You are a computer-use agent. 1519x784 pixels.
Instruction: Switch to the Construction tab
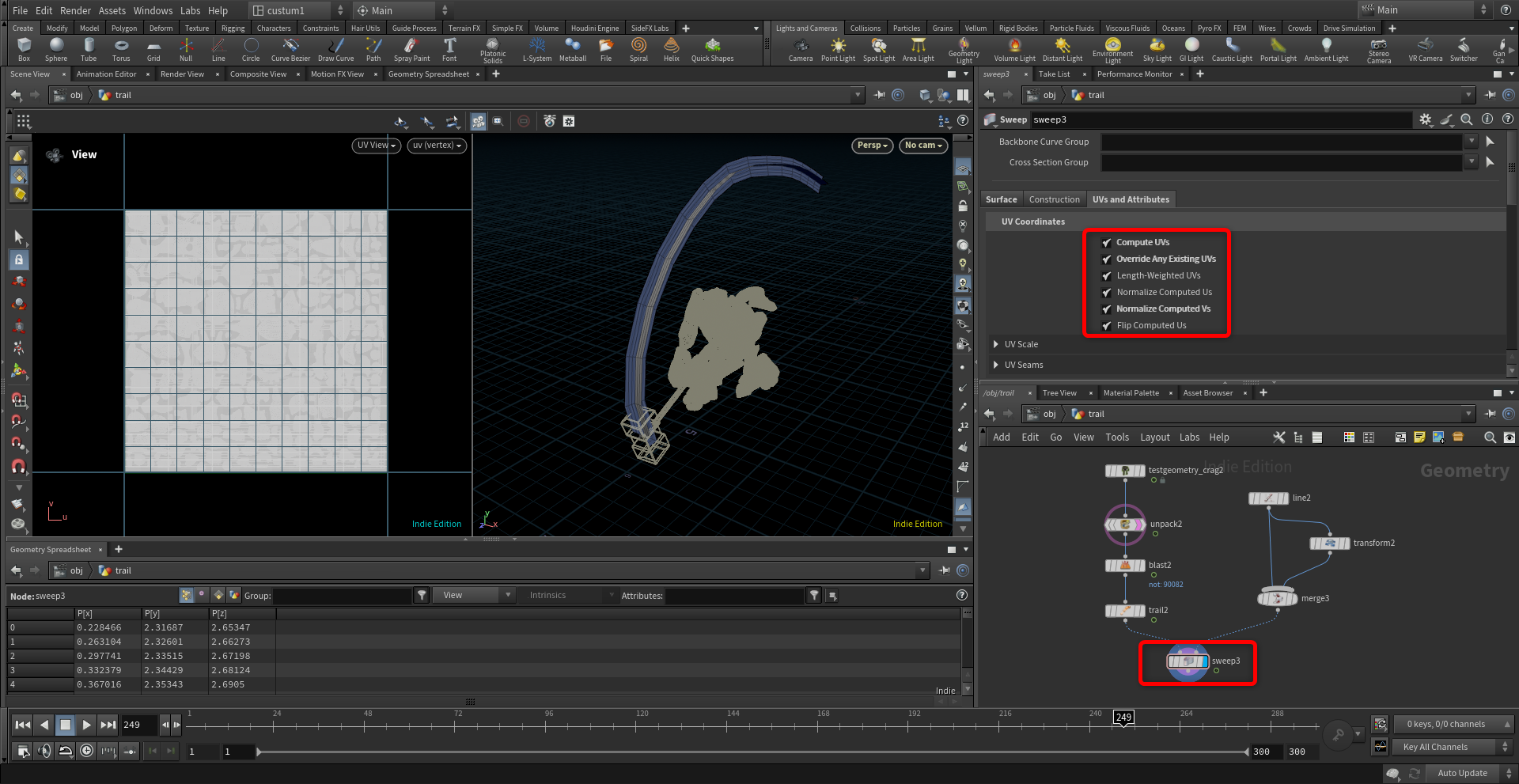click(x=1054, y=199)
